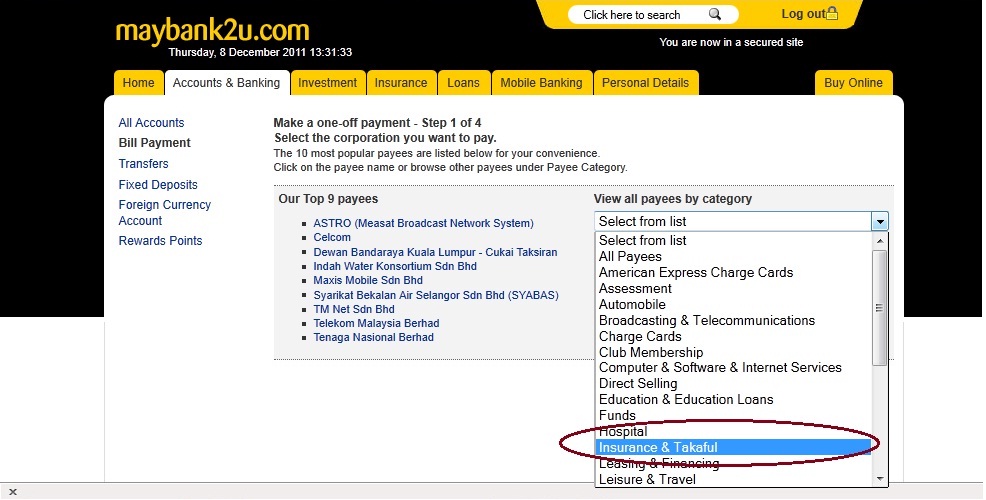Open the Loans tab
The height and width of the screenshot is (500, 986).
point(463,83)
